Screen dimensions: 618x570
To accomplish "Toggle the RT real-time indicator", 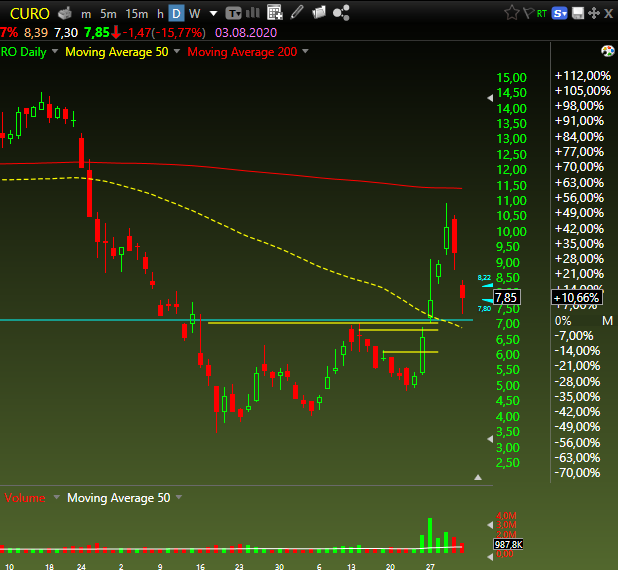I will point(542,14).
